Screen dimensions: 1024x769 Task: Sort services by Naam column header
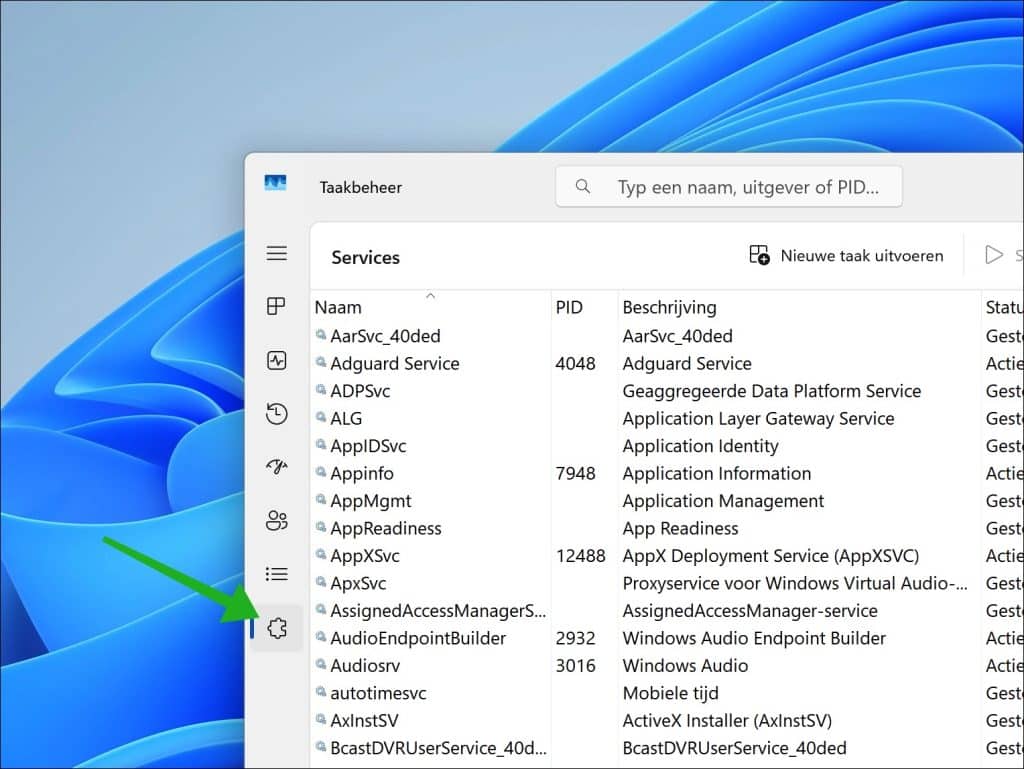pyautogui.click(x=338, y=307)
